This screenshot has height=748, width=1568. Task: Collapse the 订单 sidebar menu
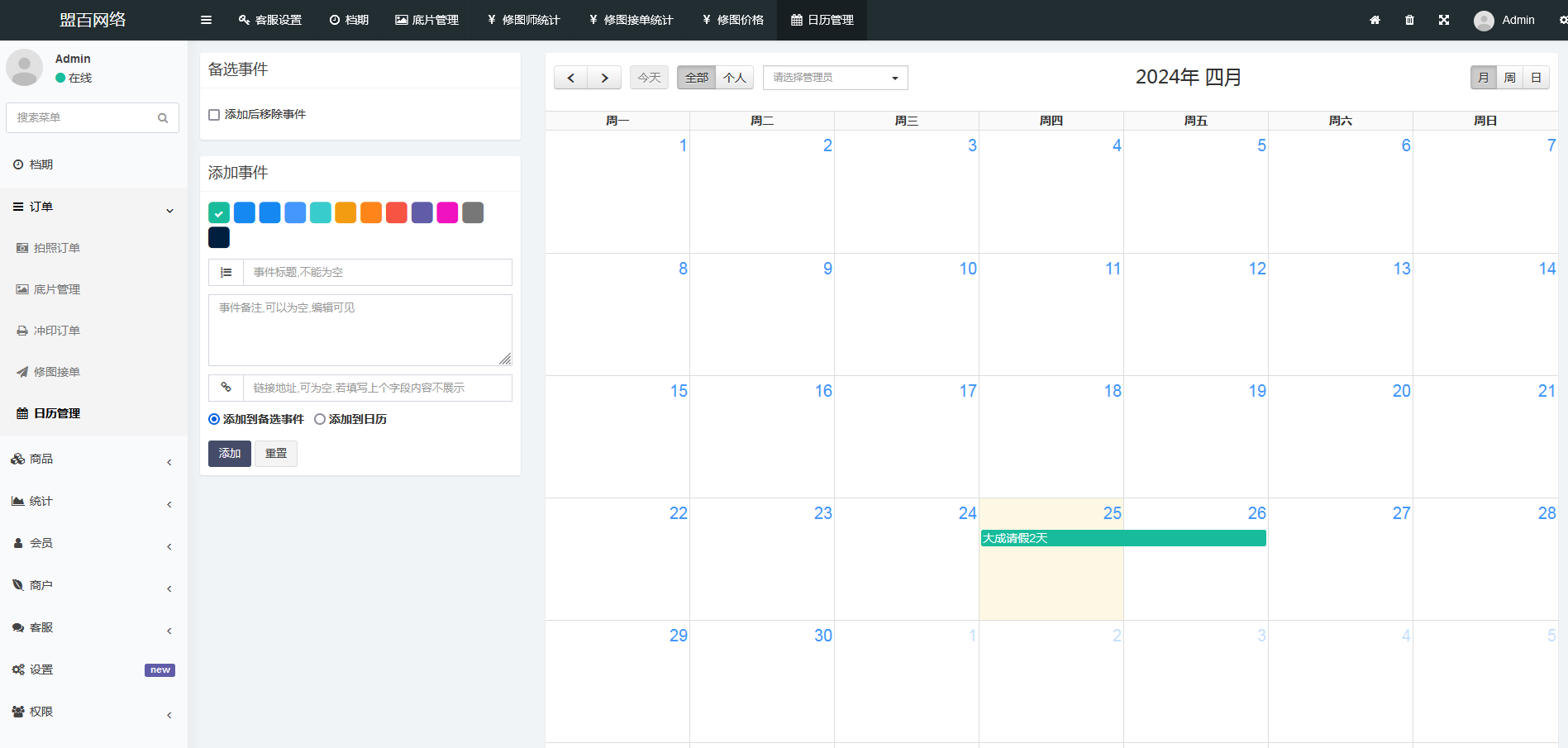(41, 207)
